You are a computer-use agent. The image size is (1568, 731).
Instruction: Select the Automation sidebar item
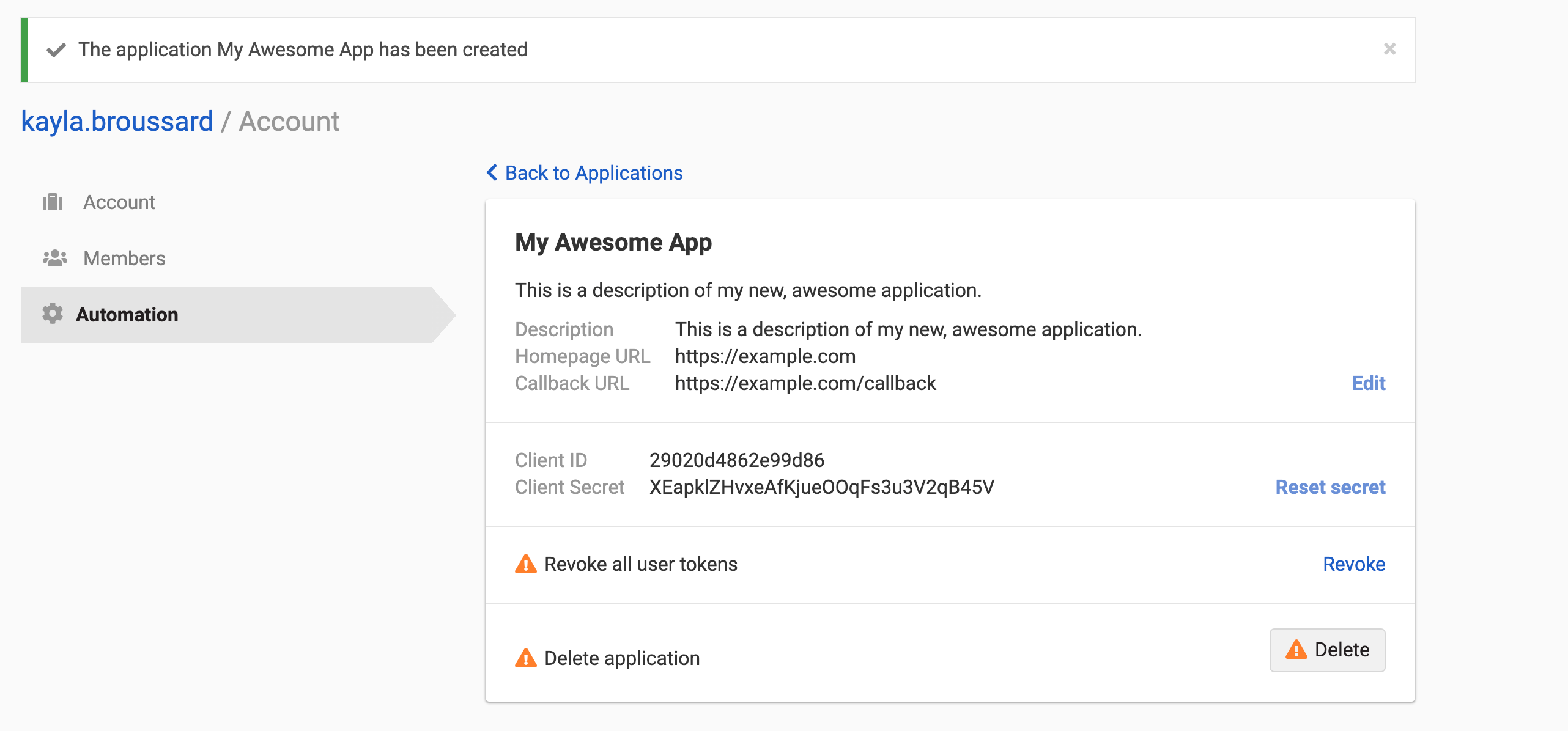[x=127, y=315]
